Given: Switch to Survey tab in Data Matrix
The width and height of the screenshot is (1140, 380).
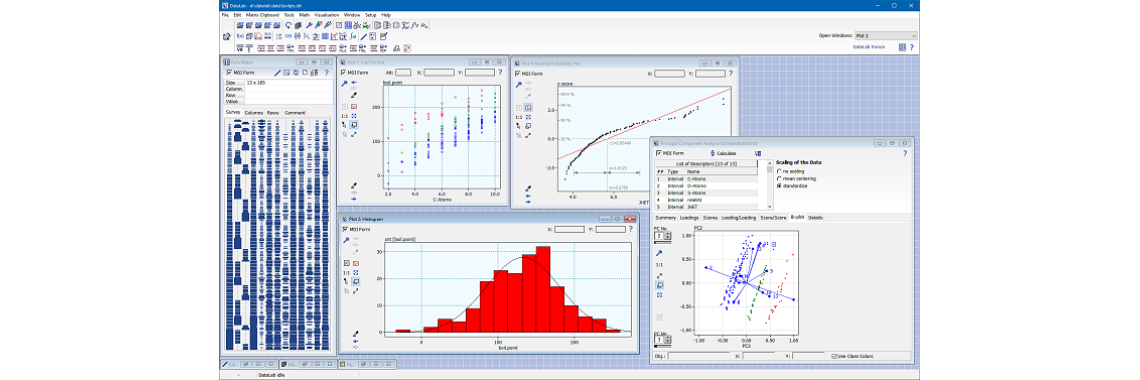Looking at the screenshot, I should [x=233, y=113].
